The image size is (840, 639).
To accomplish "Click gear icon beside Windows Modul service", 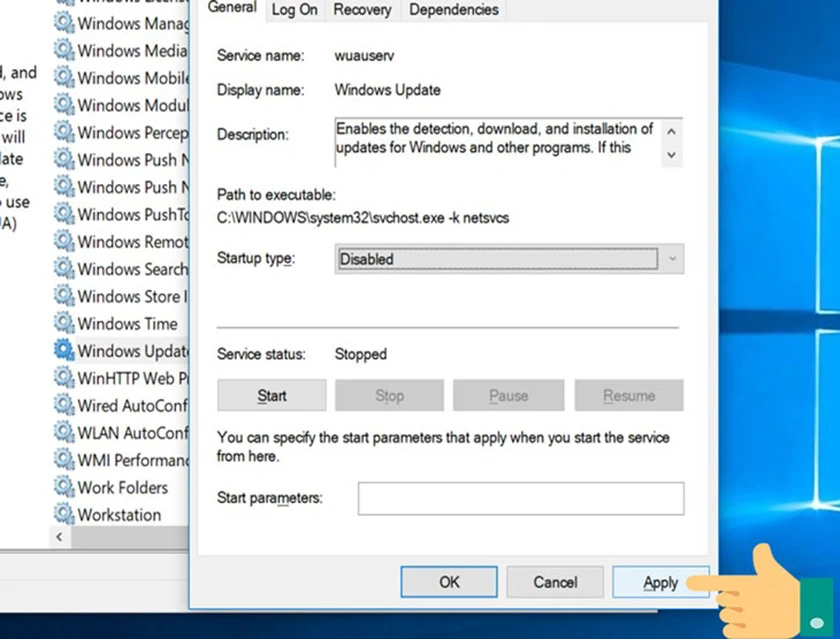I will coord(64,104).
